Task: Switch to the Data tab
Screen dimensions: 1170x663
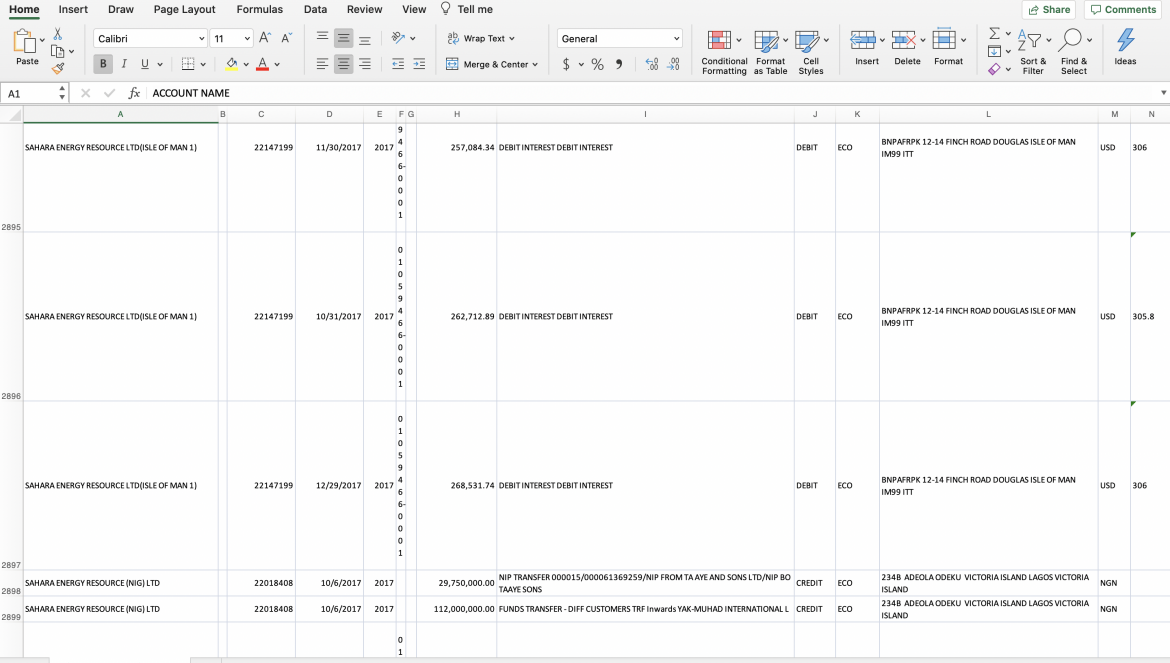Action: (x=316, y=10)
